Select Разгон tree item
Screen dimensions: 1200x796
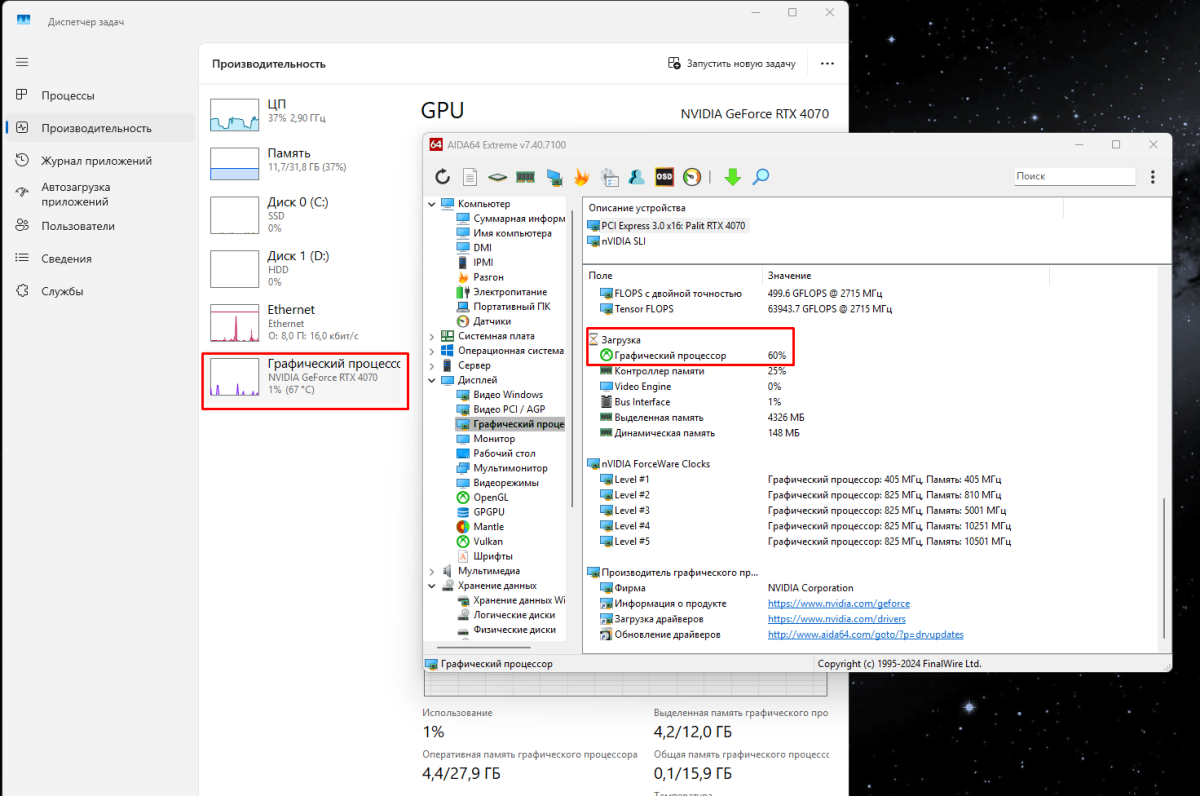click(x=480, y=277)
